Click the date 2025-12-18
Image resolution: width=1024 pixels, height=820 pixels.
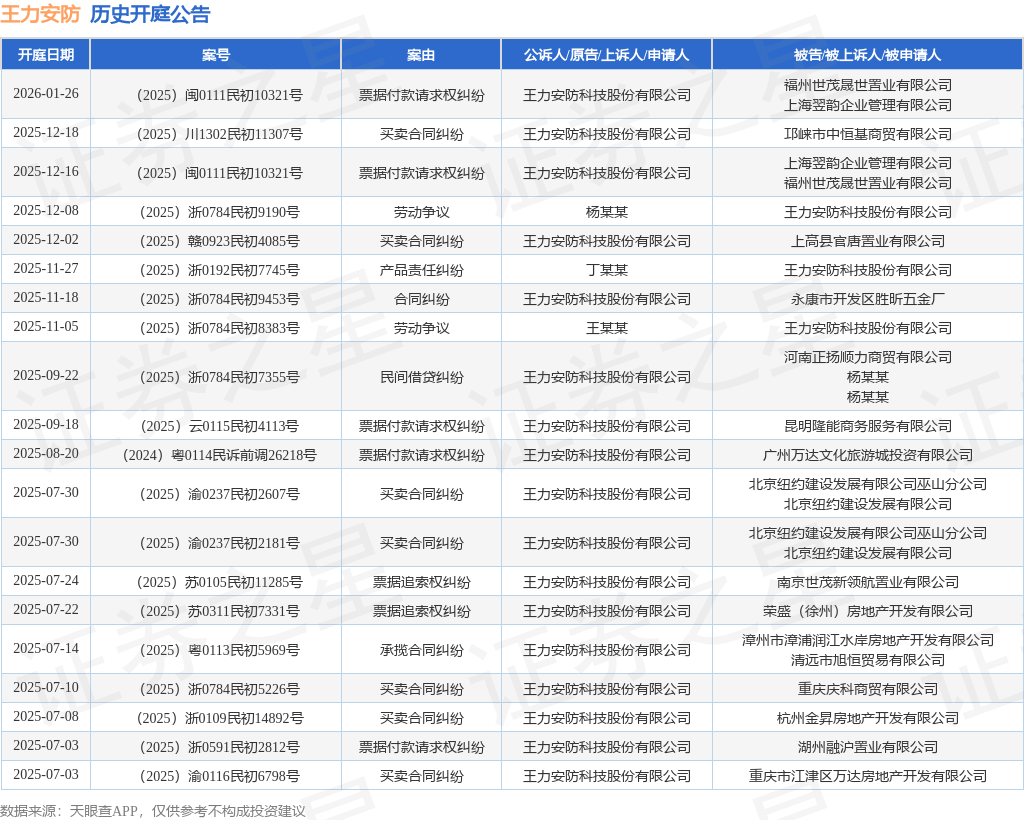coord(46,133)
